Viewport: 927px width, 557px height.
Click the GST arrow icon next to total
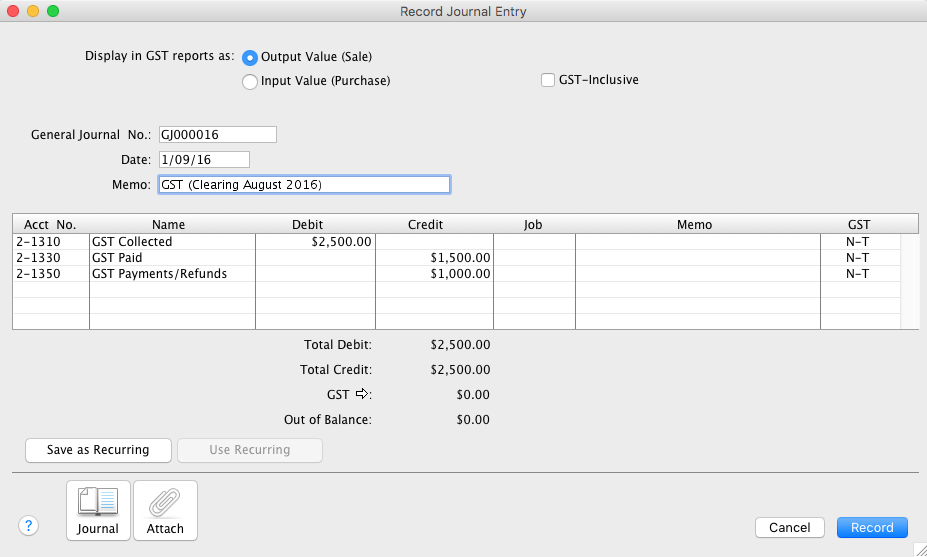pyautogui.click(x=362, y=394)
